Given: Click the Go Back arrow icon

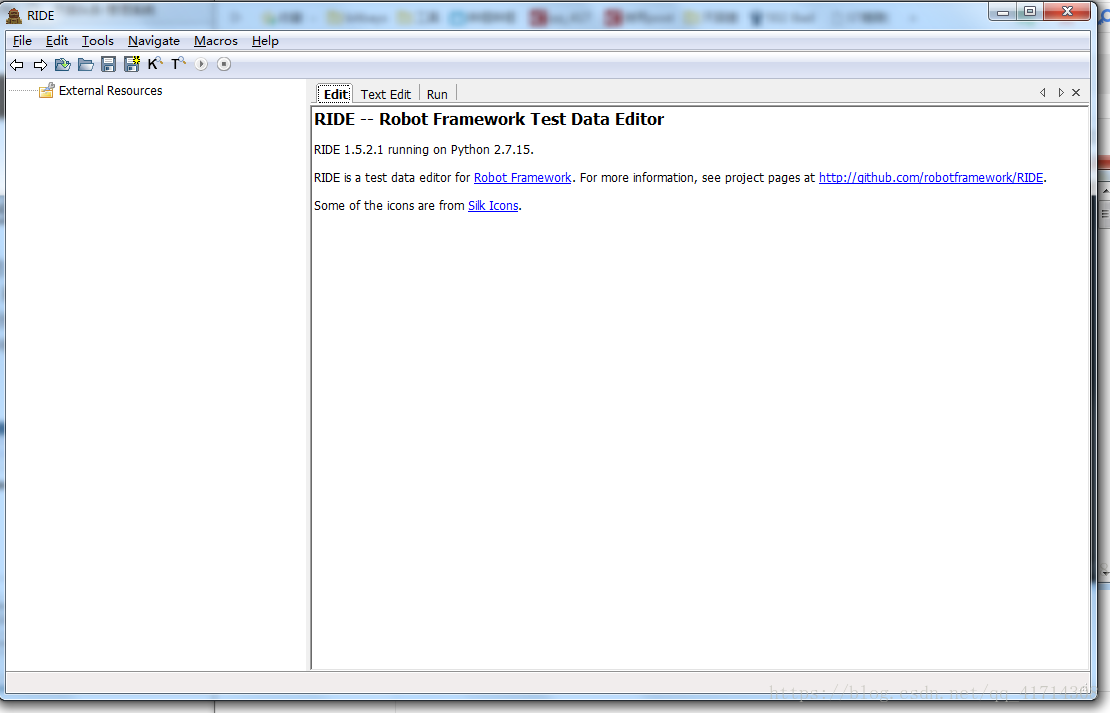Looking at the screenshot, I should click(16, 64).
